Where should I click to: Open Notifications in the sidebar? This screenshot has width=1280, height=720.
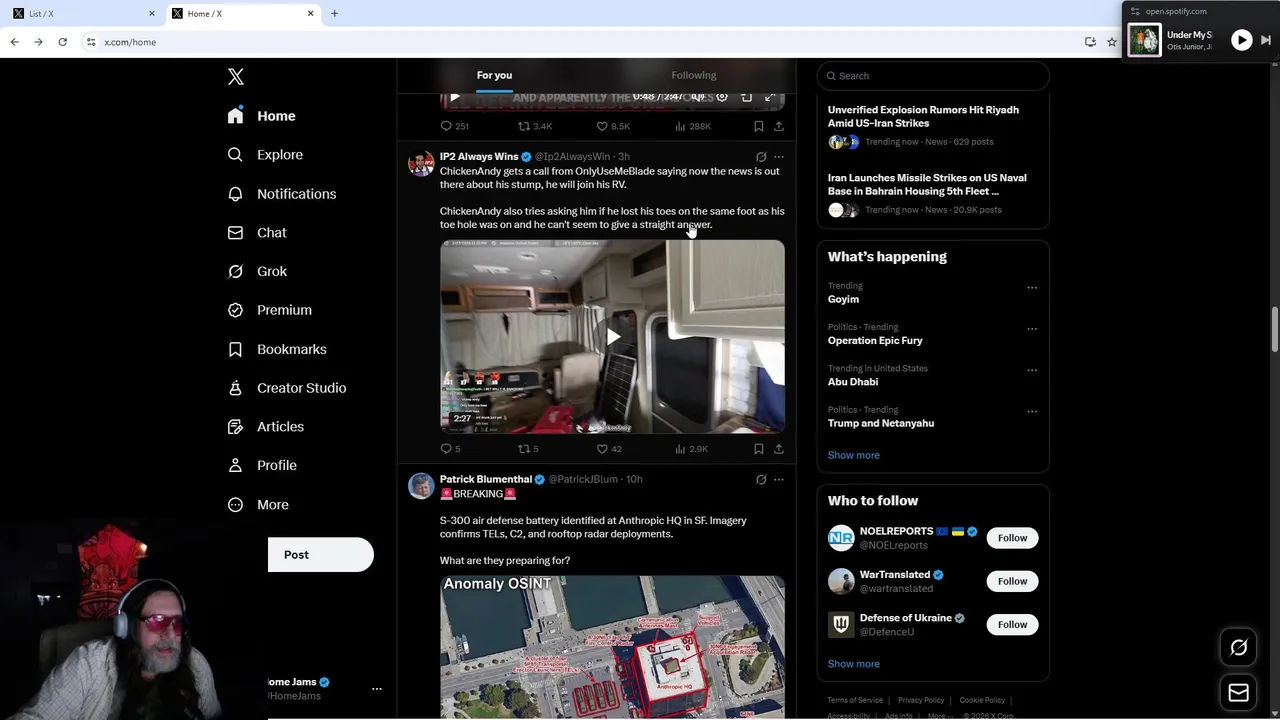click(x=281, y=194)
